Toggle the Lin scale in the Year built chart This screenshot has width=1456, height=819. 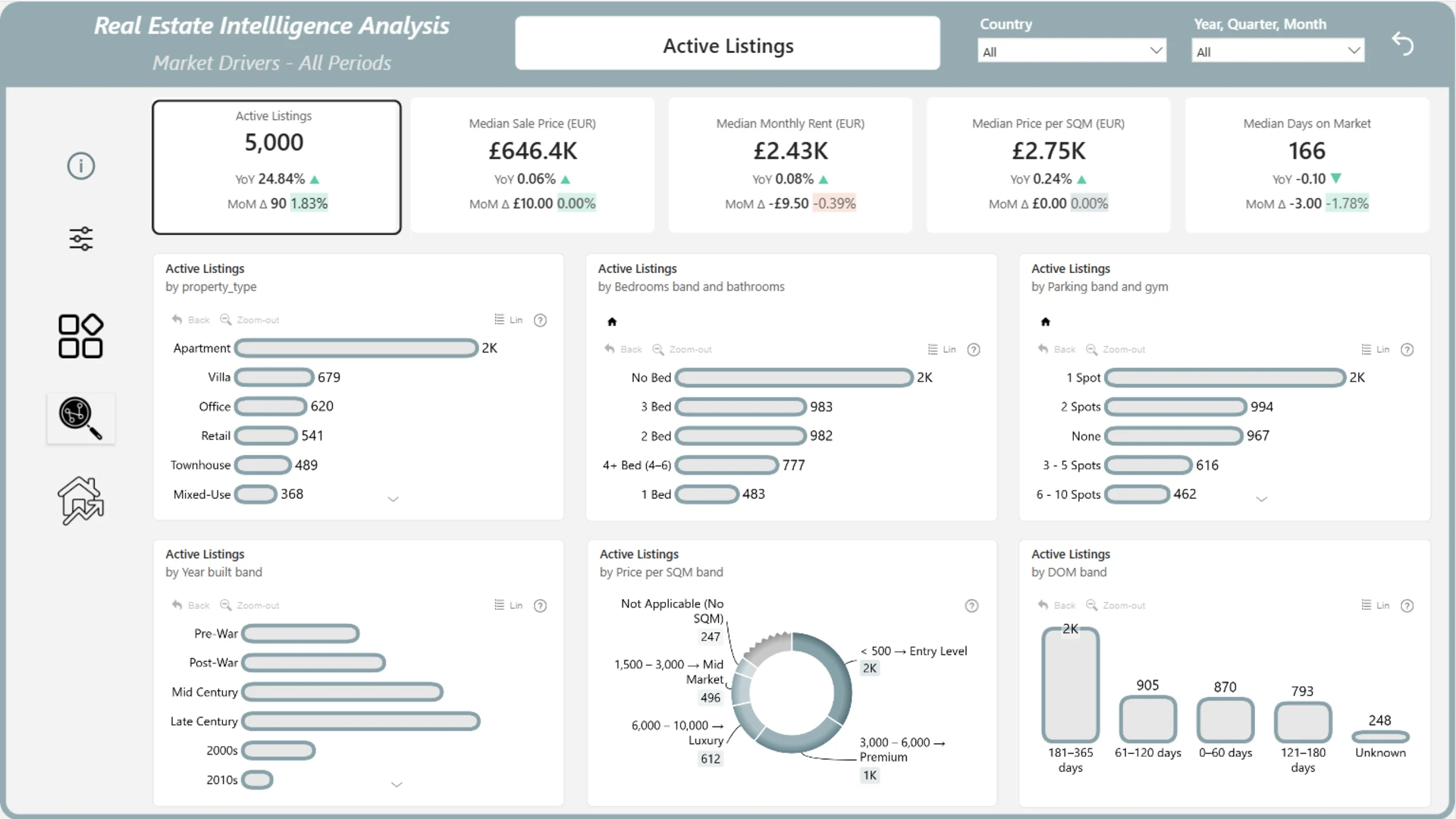point(509,605)
